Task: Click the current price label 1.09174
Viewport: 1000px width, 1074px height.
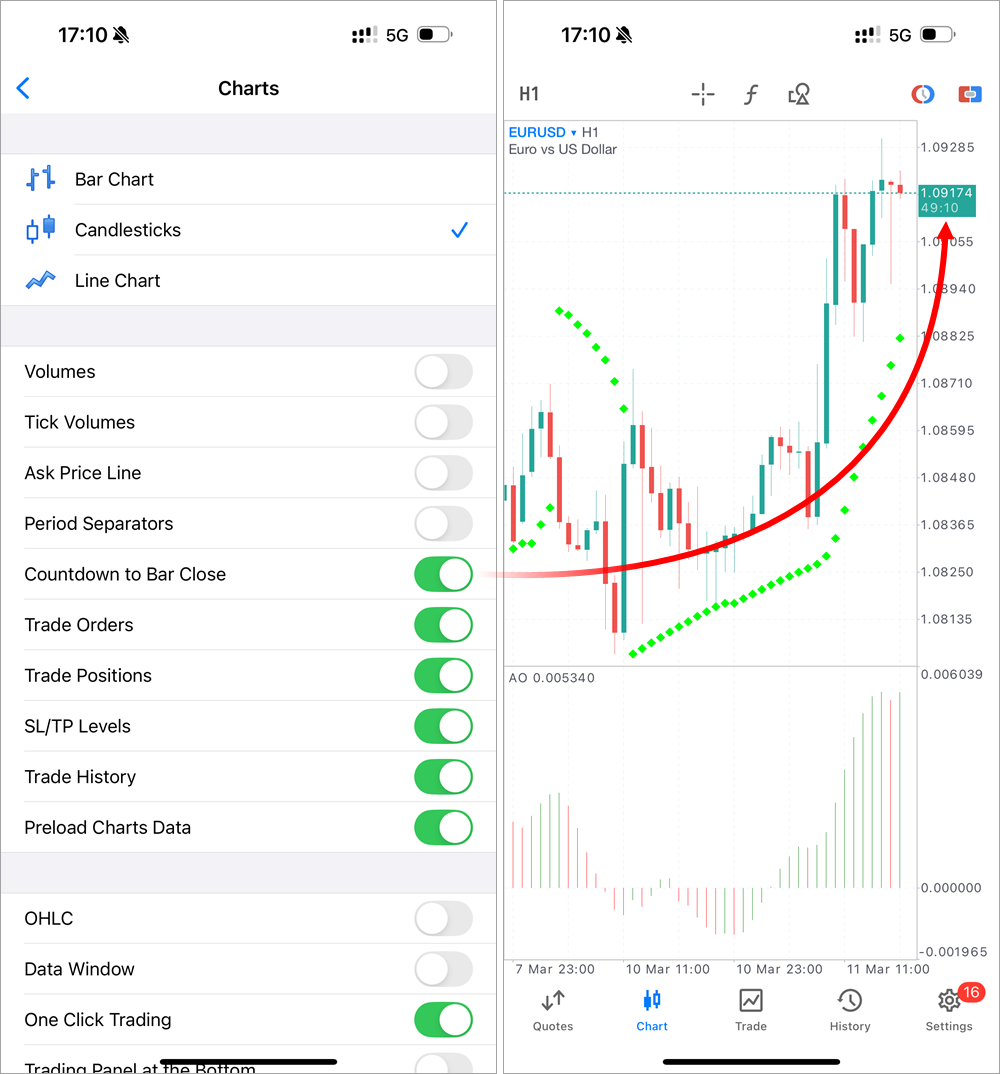Action: [946, 193]
